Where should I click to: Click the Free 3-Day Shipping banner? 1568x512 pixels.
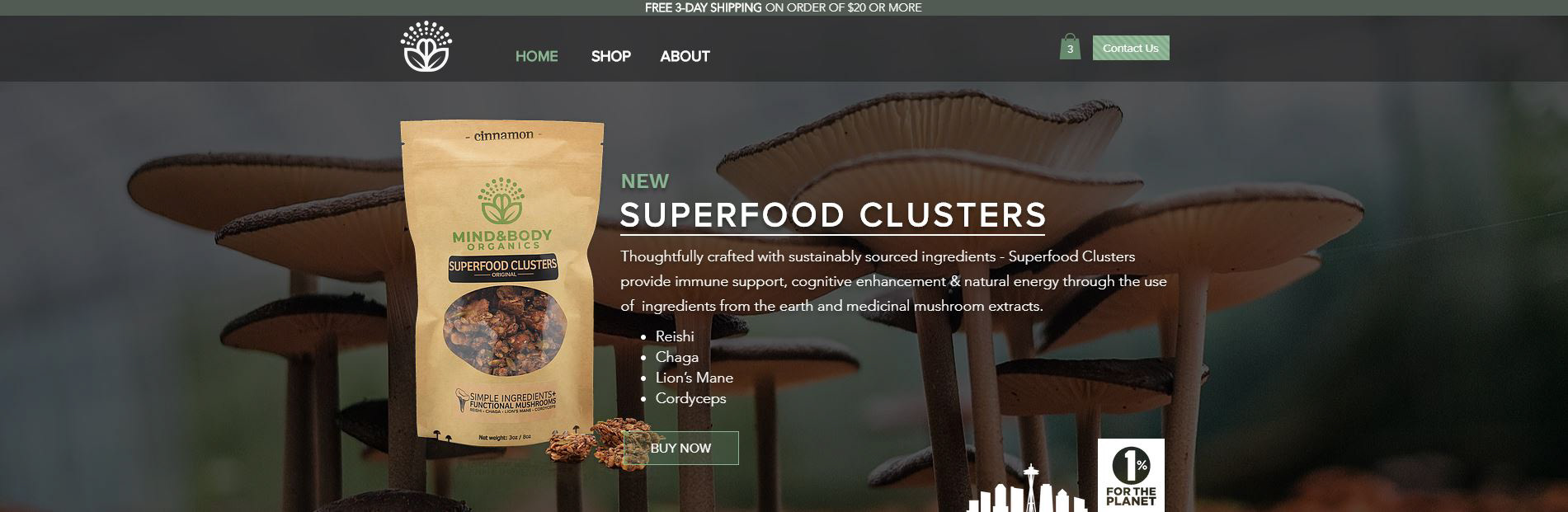[784, 7]
